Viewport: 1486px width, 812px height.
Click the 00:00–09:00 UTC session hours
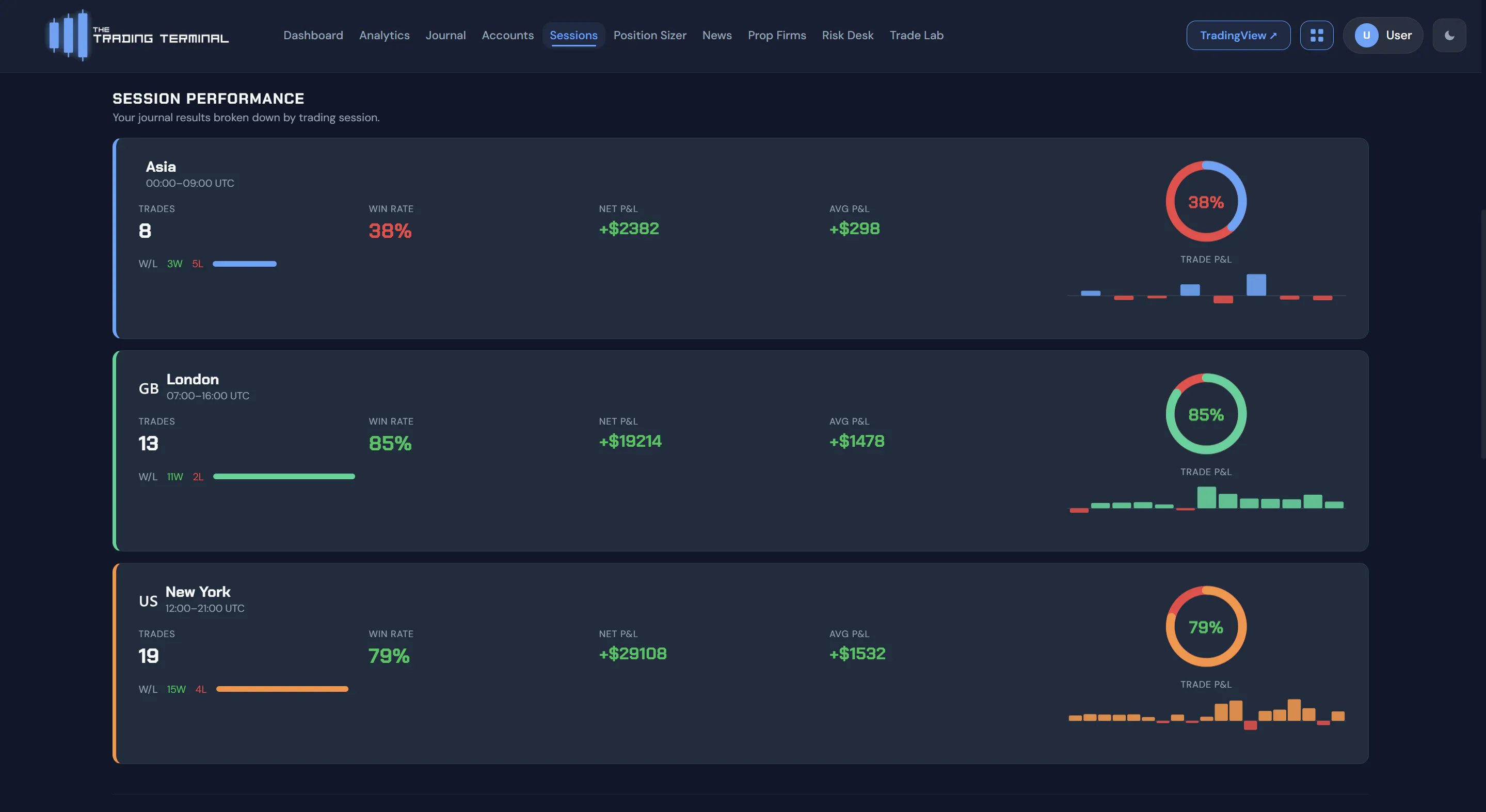coord(190,183)
